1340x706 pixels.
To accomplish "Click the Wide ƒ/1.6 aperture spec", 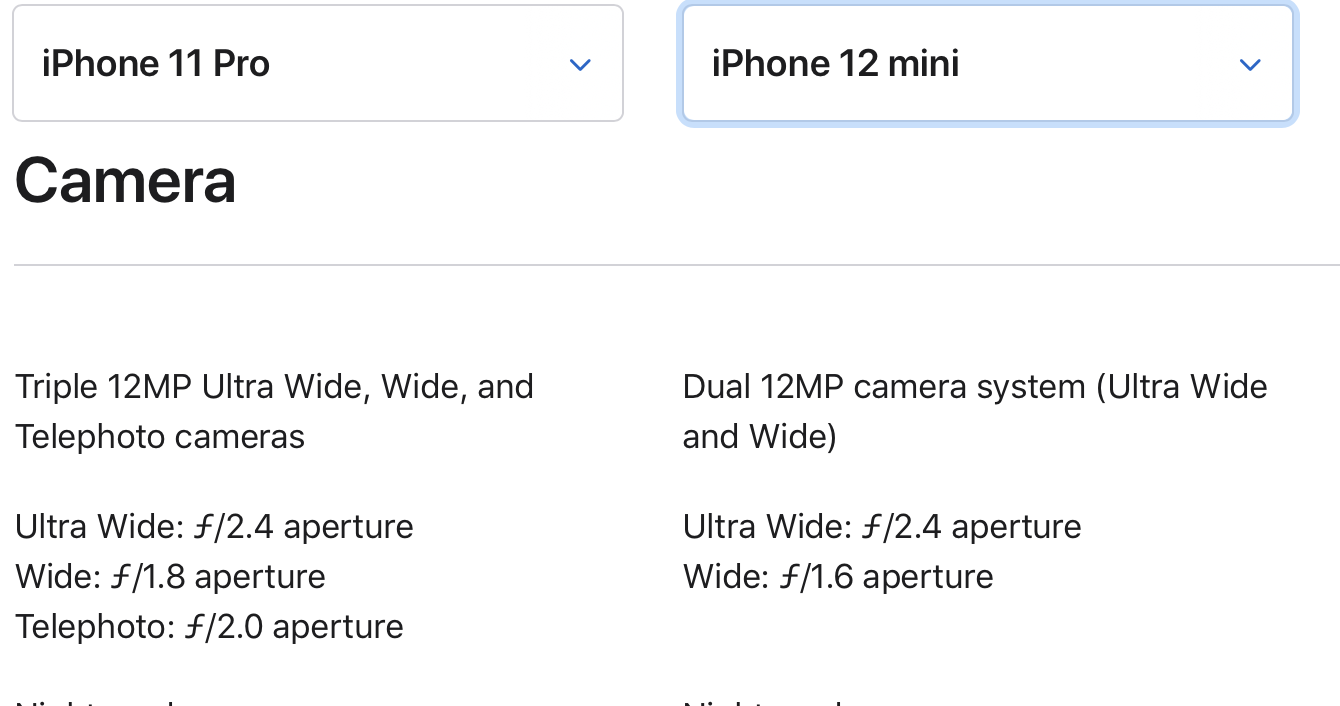I will pyautogui.click(x=838, y=577).
